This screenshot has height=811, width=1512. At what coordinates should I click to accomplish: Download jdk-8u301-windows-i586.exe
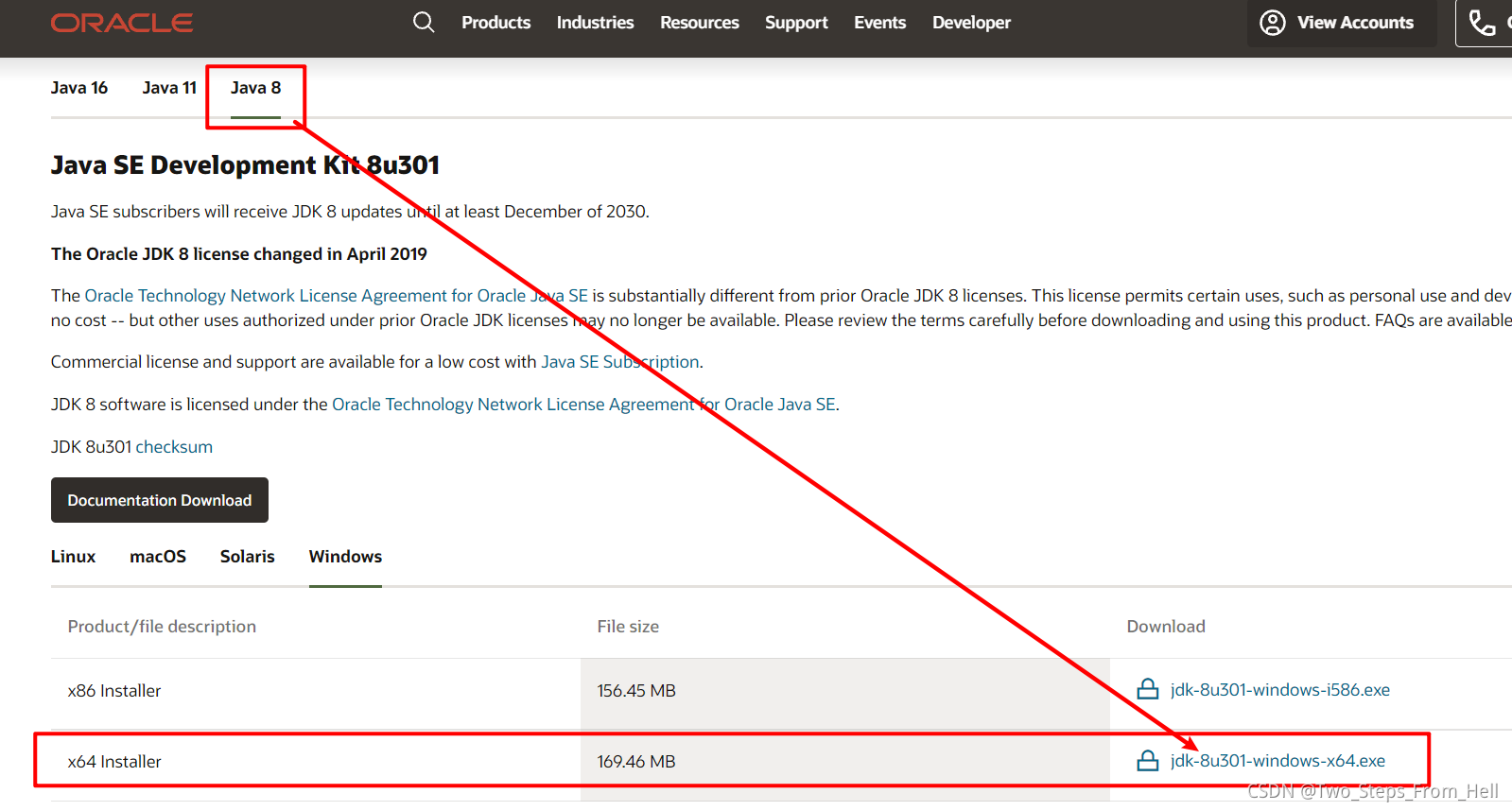point(1280,690)
